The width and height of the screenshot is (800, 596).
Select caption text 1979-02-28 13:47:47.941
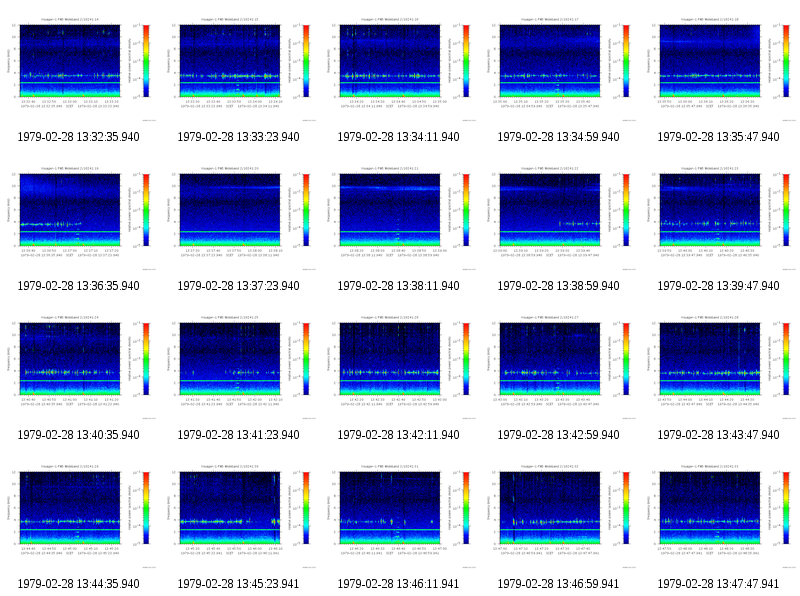pos(718,584)
